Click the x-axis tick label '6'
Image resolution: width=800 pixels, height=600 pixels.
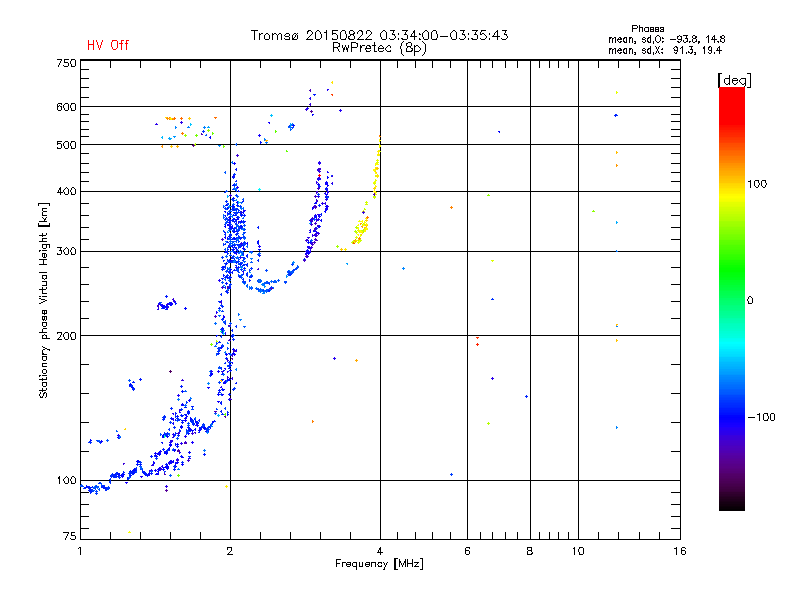click(x=467, y=551)
